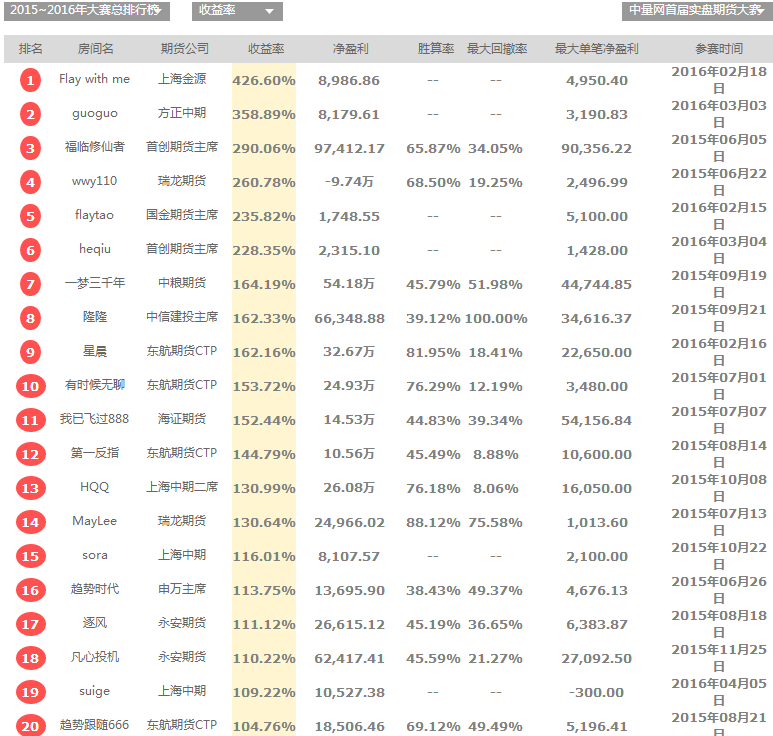Click the rank 1 red badge
The width and height of the screenshot is (773, 736).
coord(30,80)
